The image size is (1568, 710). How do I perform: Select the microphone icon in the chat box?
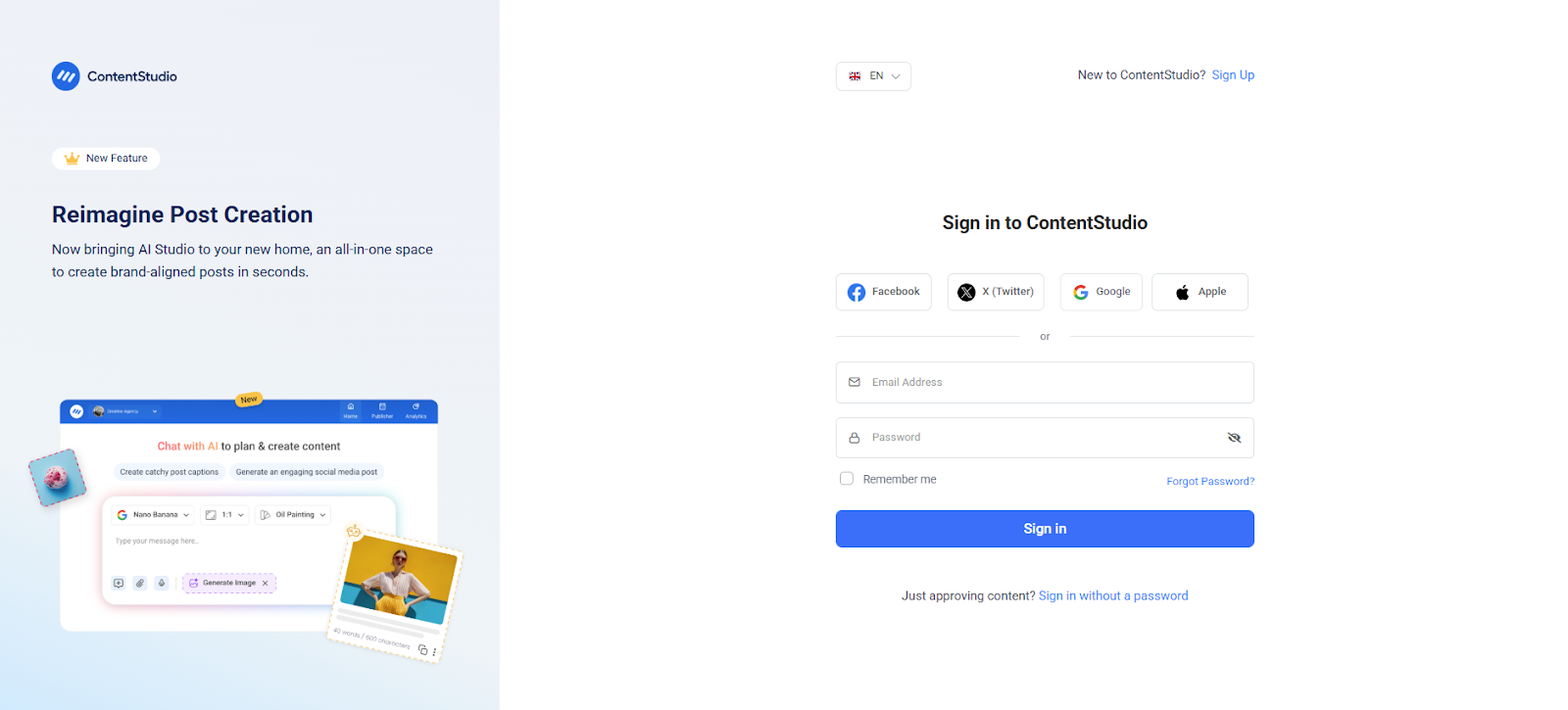tap(162, 583)
